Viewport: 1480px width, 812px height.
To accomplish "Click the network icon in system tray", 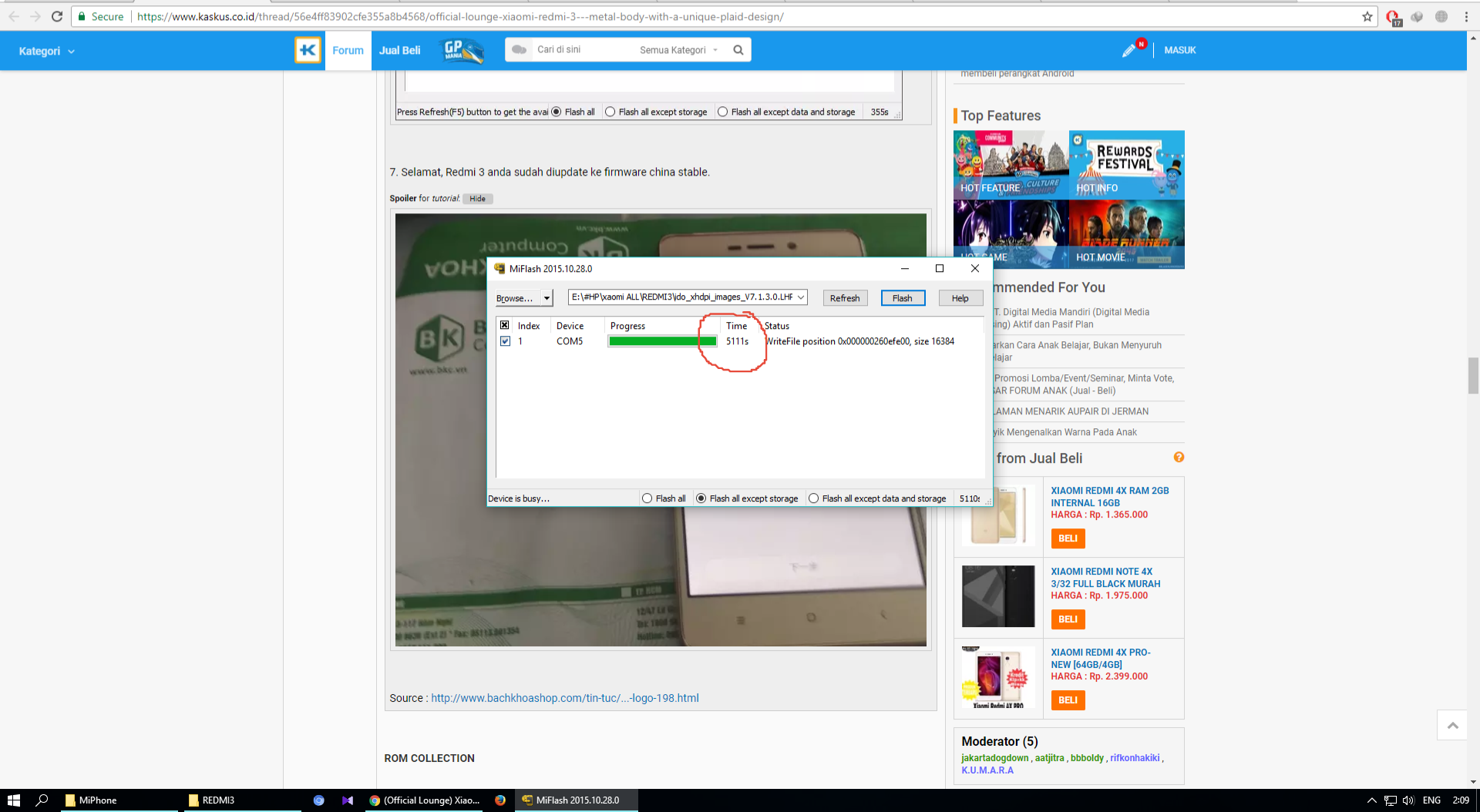I will click(x=1390, y=800).
